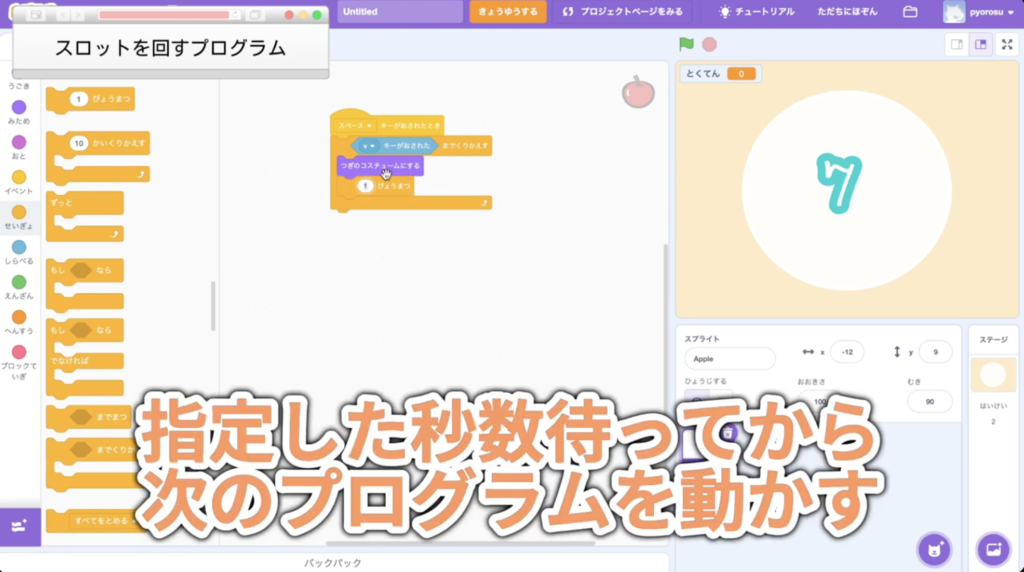Screen dimensions: 1024x572
Task: Click the choose a sprite button
Action: pyautogui.click(x=934, y=549)
